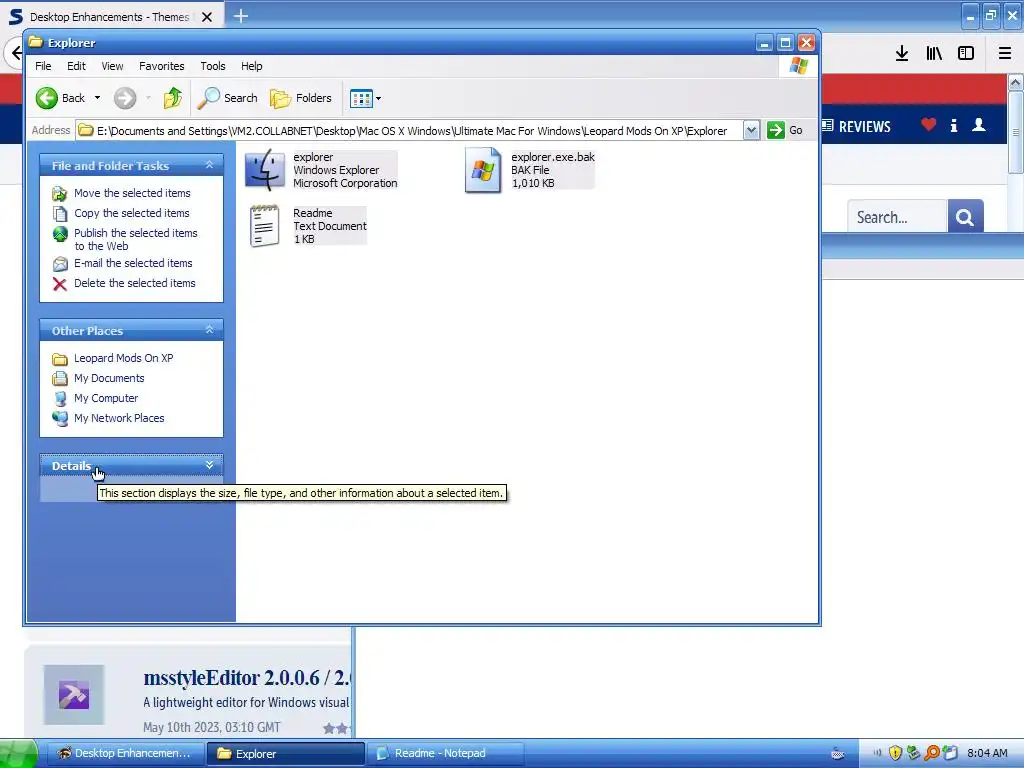This screenshot has height=768, width=1024.
Task: Click the Start button on taskbar
Action: pyautogui.click(x=19, y=753)
